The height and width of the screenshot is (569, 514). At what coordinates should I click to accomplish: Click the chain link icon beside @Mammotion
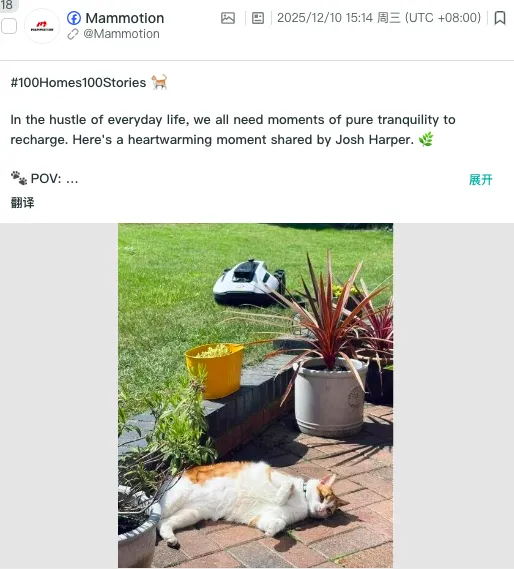[x=73, y=34]
